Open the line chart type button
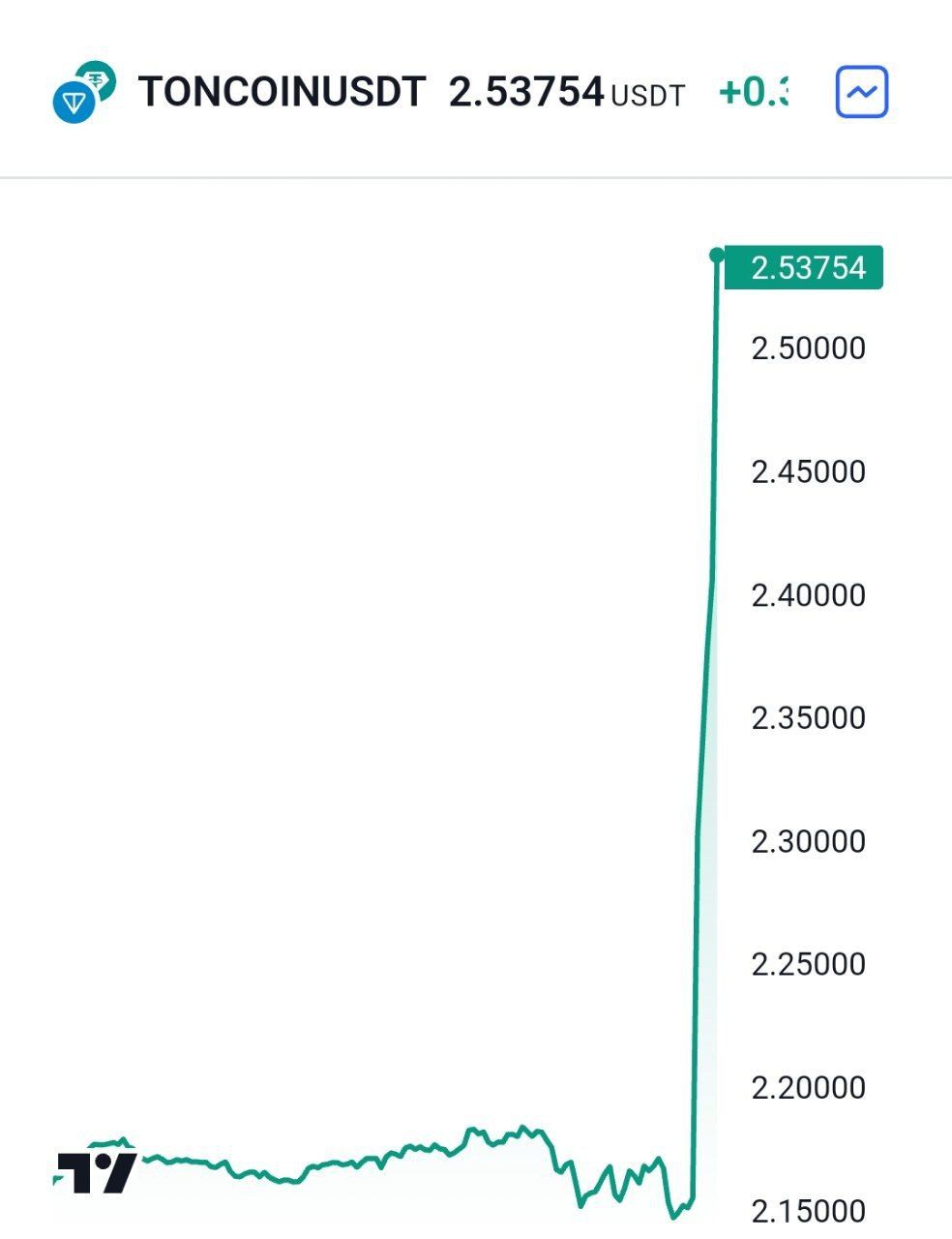Image resolution: width=952 pixels, height=1239 pixels. [861, 93]
